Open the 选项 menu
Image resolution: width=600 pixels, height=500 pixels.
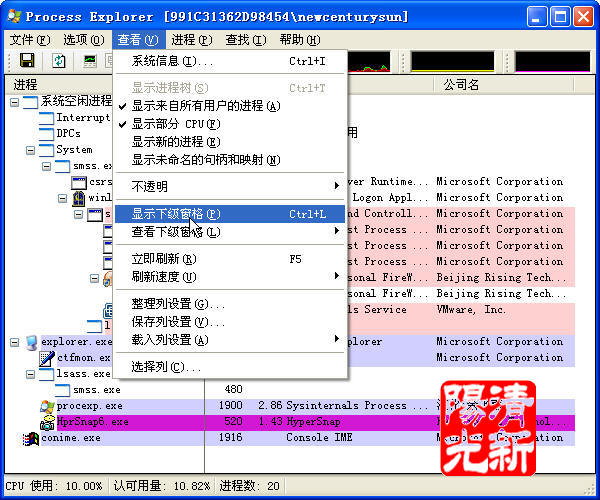coord(84,40)
